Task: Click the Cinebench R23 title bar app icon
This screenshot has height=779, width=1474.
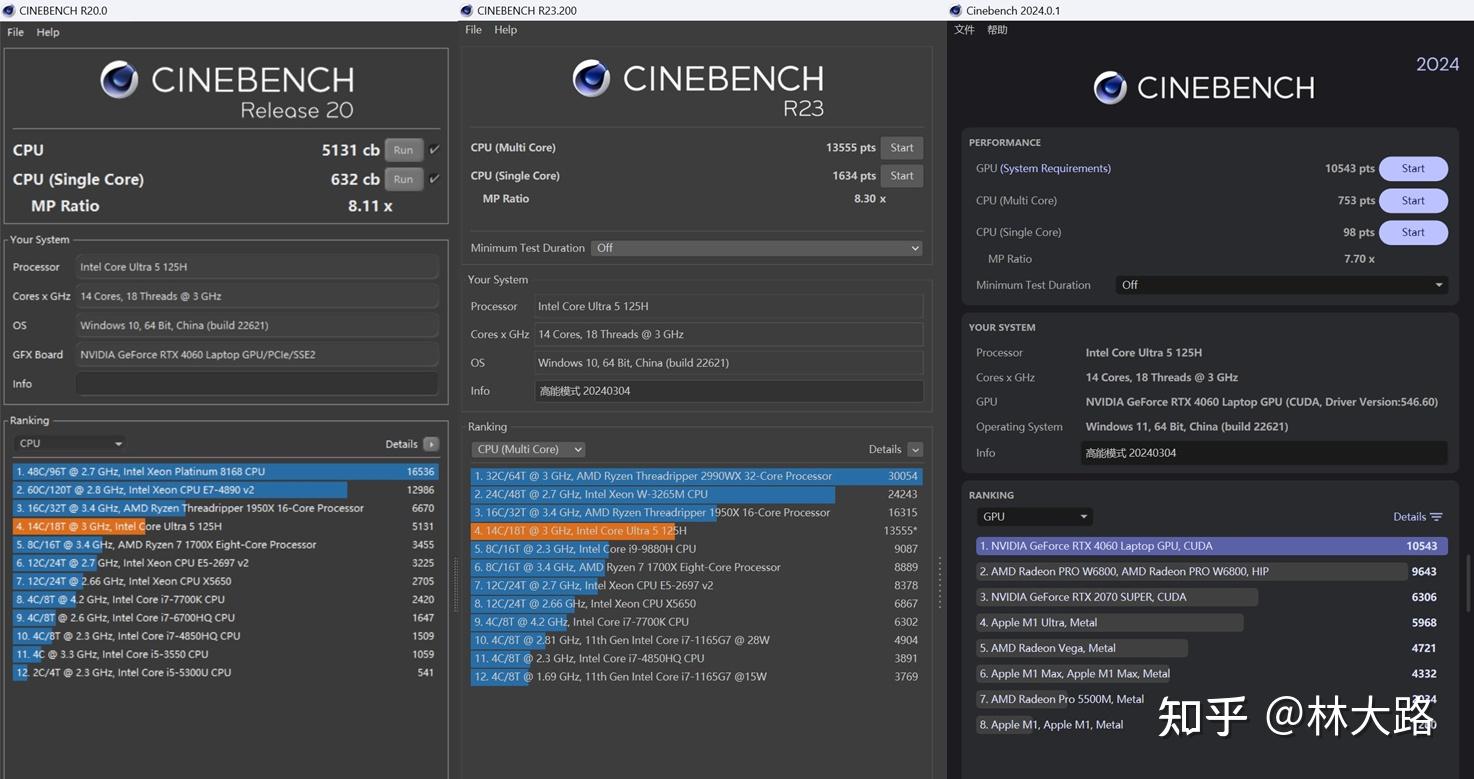Action: (466, 10)
